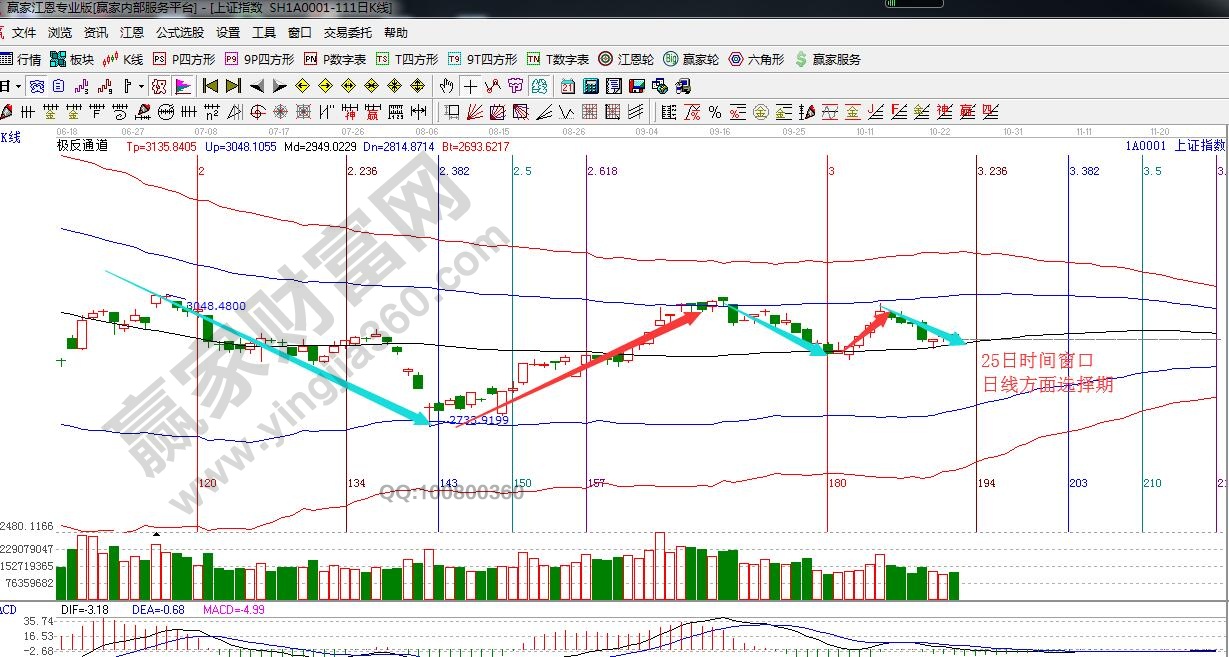1229x657 pixels.
Task: Click the calendar date icon
Action: [x=568, y=86]
